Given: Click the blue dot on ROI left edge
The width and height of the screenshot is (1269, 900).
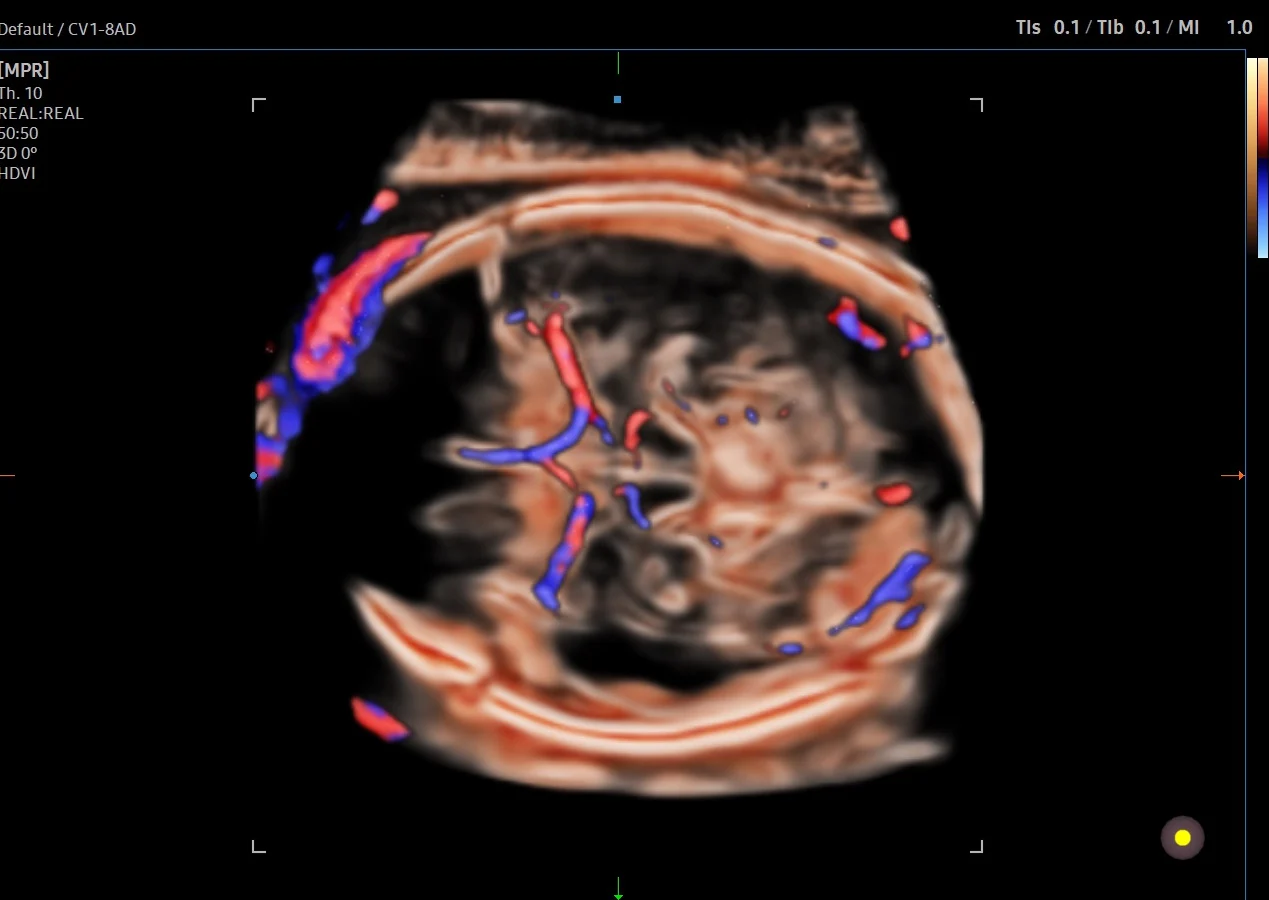Looking at the screenshot, I should pyautogui.click(x=254, y=476).
